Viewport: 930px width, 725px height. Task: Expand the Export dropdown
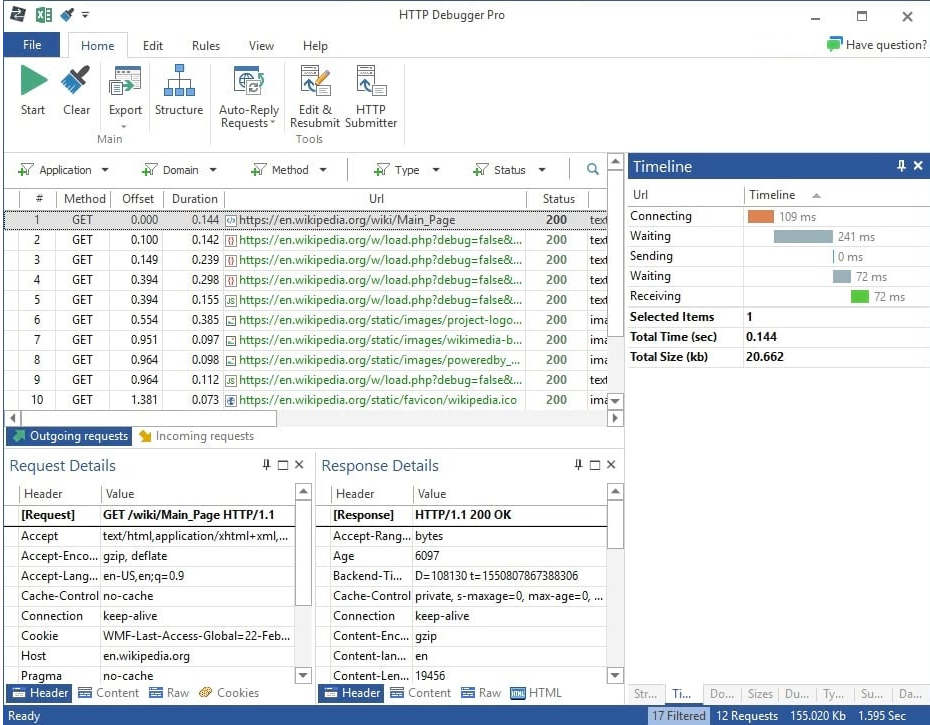pos(125,126)
